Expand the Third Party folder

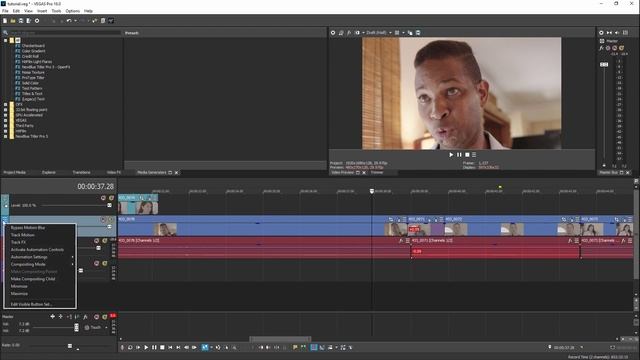pos(6,126)
